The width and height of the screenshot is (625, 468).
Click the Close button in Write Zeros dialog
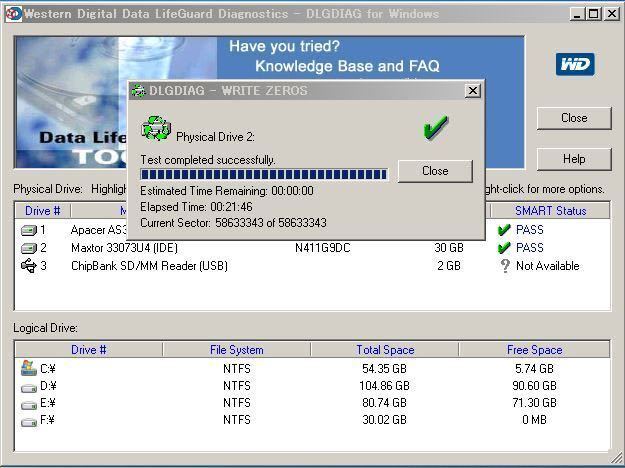435,171
